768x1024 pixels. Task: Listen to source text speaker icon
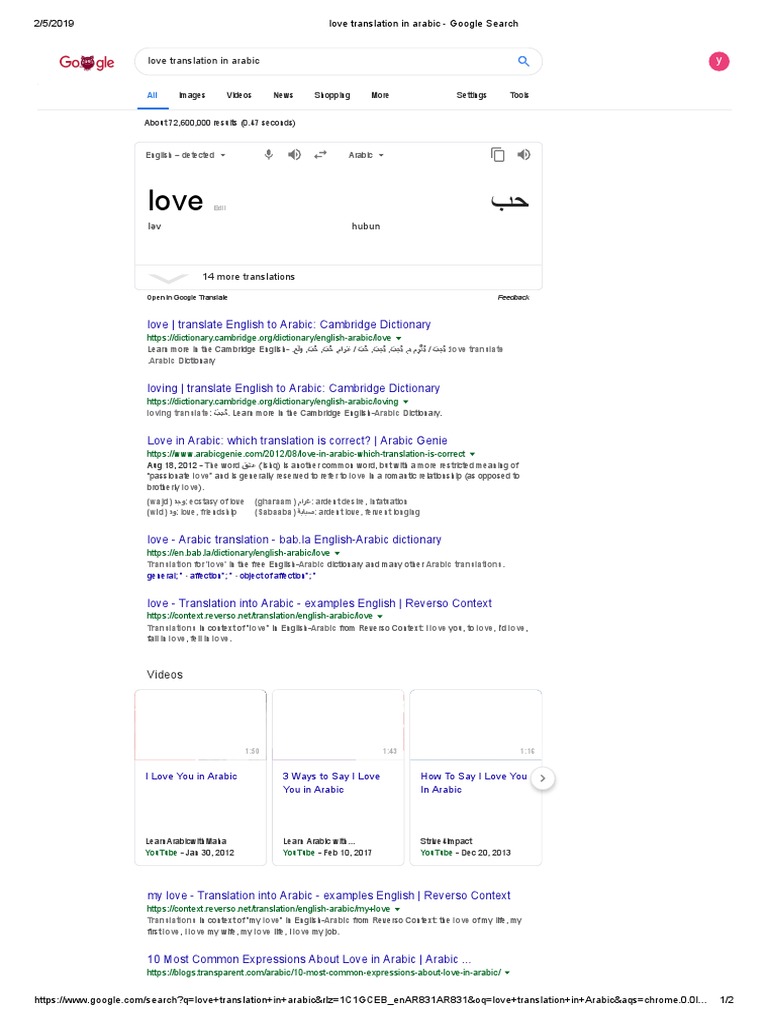(295, 155)
